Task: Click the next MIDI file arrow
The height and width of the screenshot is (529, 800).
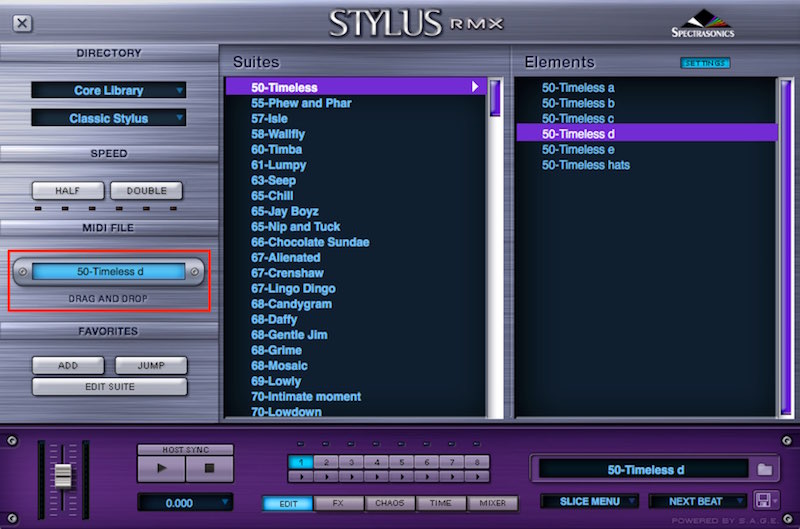Action: coord(194,272)
